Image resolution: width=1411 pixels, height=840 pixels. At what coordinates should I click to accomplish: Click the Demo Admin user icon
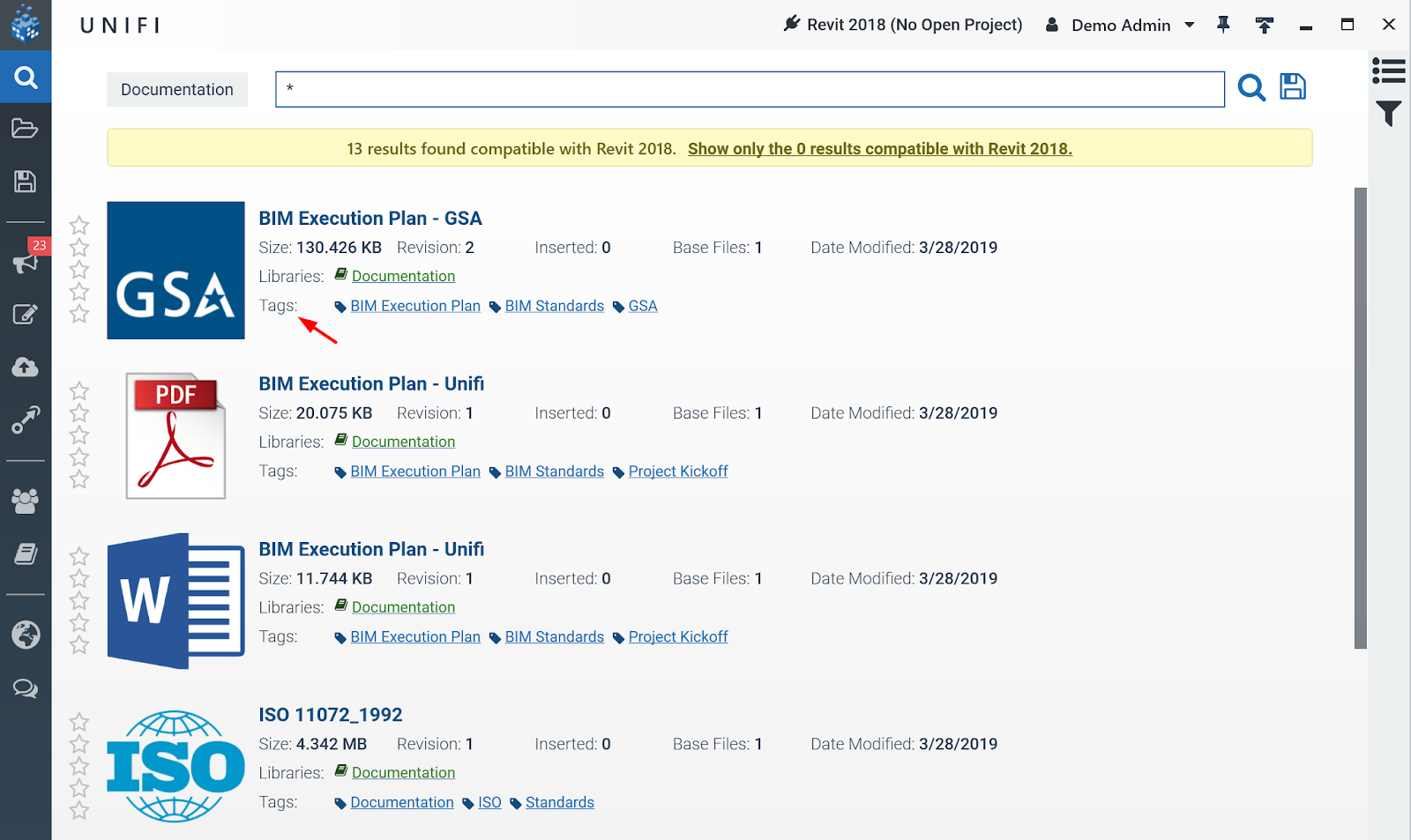tap(1052, 25)
